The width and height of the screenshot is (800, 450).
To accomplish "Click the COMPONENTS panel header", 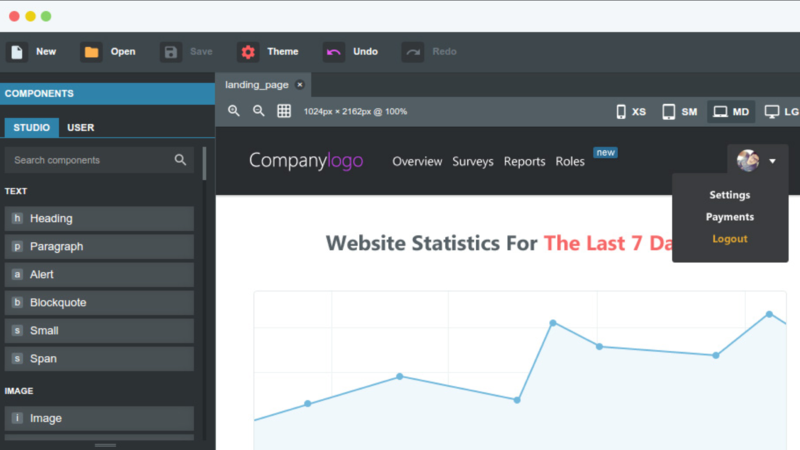I will click(x=107, y=94).
